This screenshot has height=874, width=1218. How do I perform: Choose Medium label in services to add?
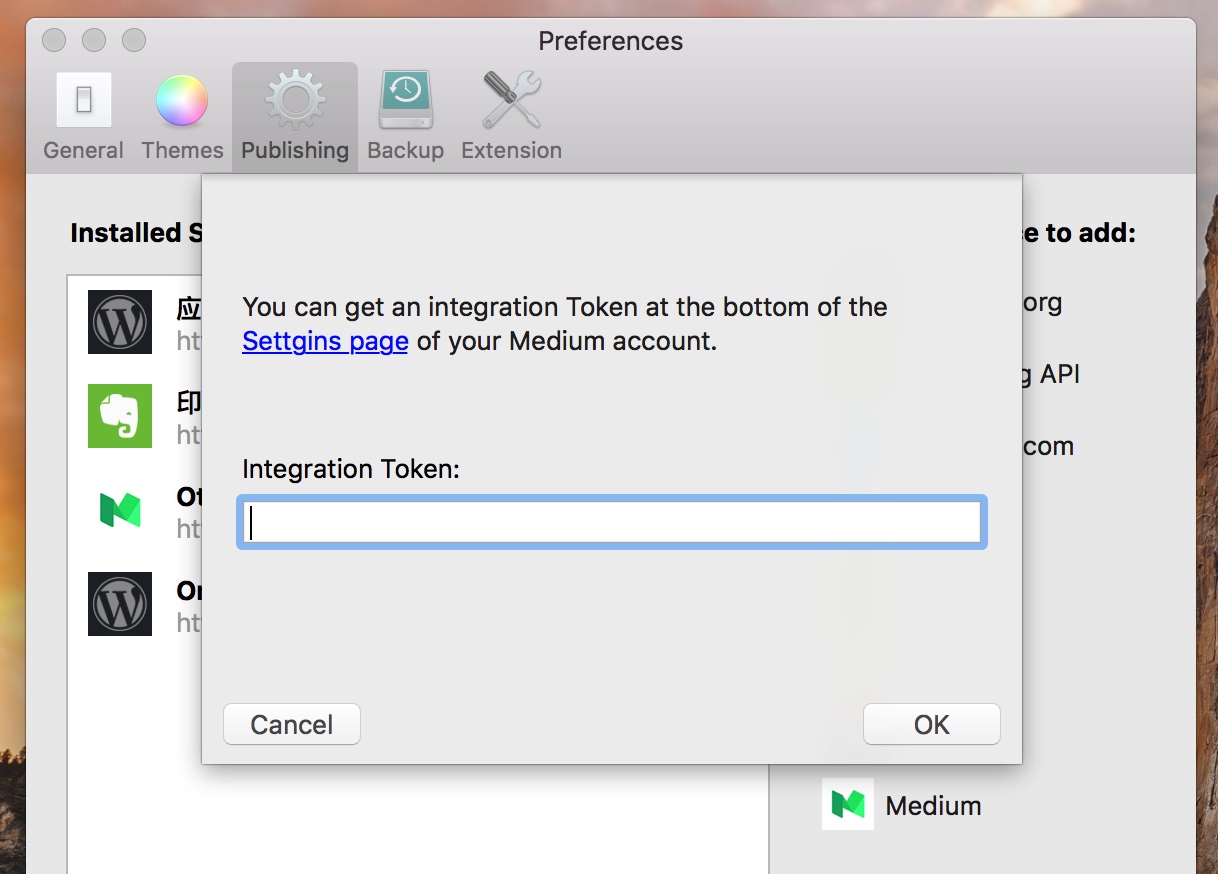(933, 806)
